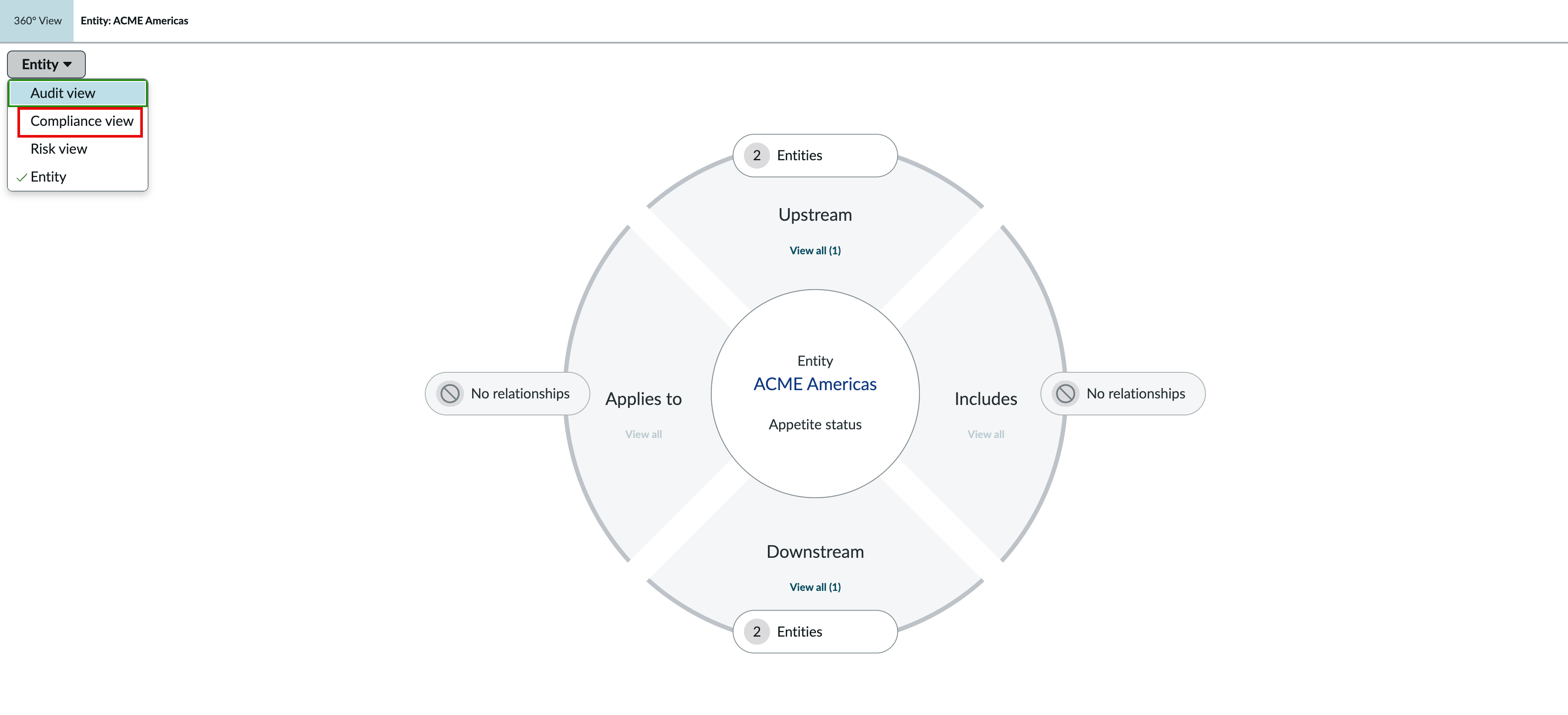Click Includes no-relationships prohibited icon

(1065, 394)
